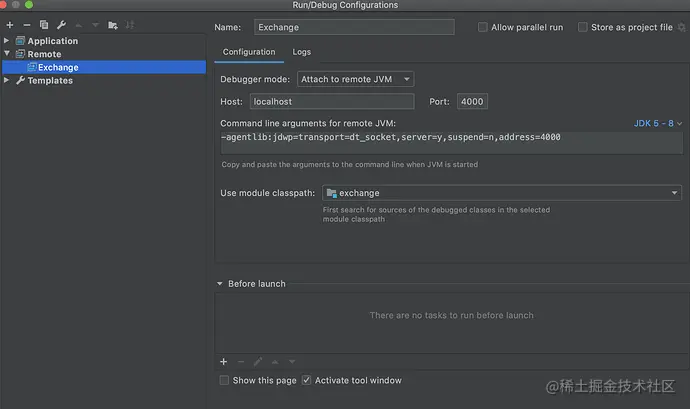Uncheck Activate tool window
Image resolution: width=690 pixels, height=409 pixels.
tap(307, 380)
